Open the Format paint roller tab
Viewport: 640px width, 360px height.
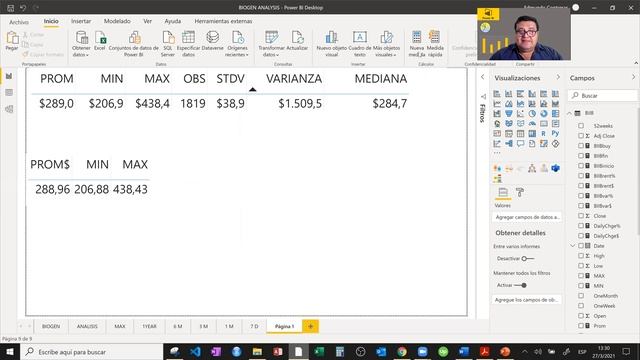click(520, 192)
